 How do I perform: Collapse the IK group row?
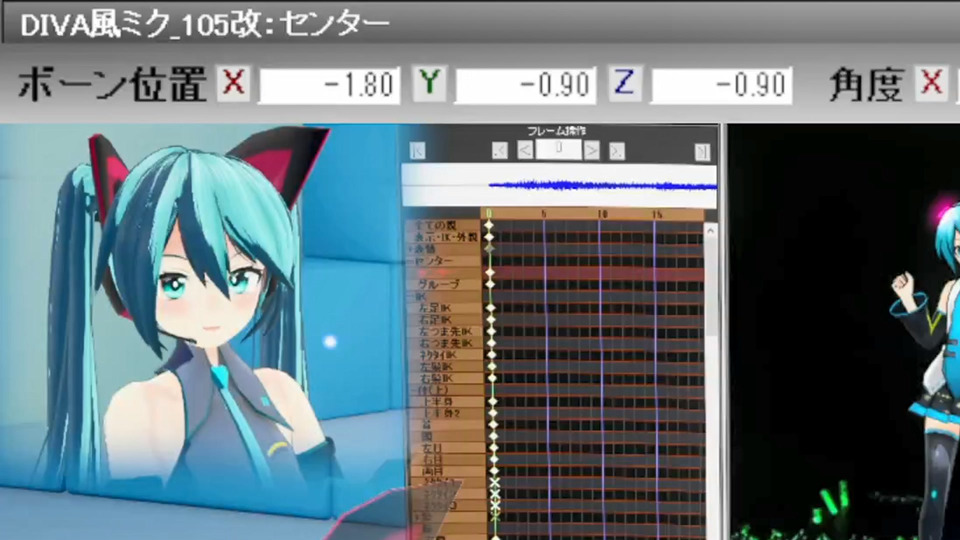point(443,296)
